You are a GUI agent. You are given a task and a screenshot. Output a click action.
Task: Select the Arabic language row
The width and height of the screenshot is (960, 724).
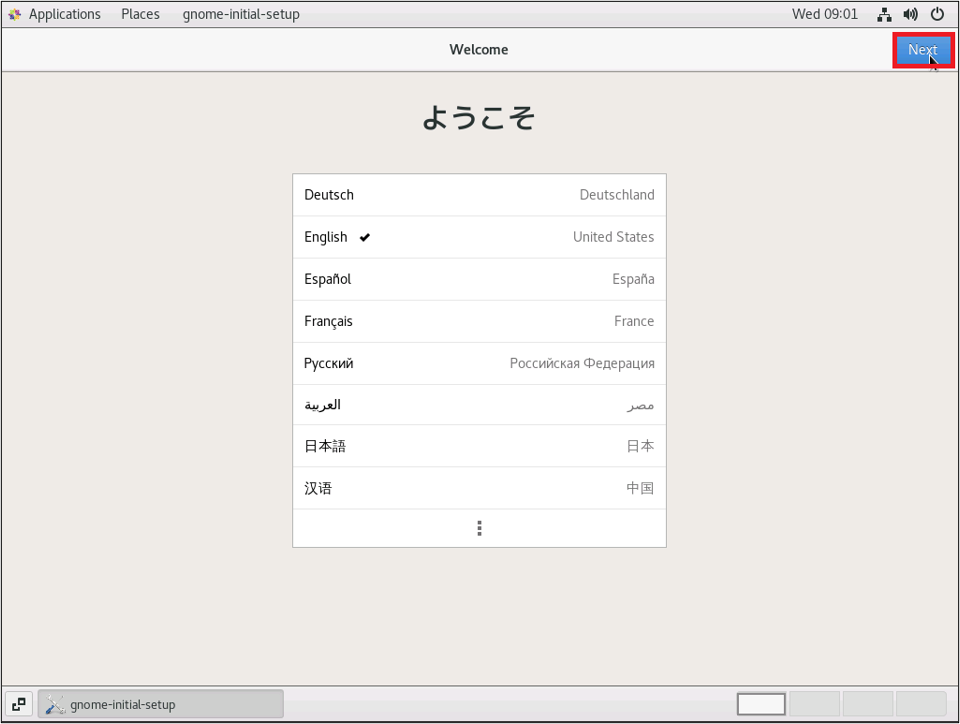click(479, 405)
